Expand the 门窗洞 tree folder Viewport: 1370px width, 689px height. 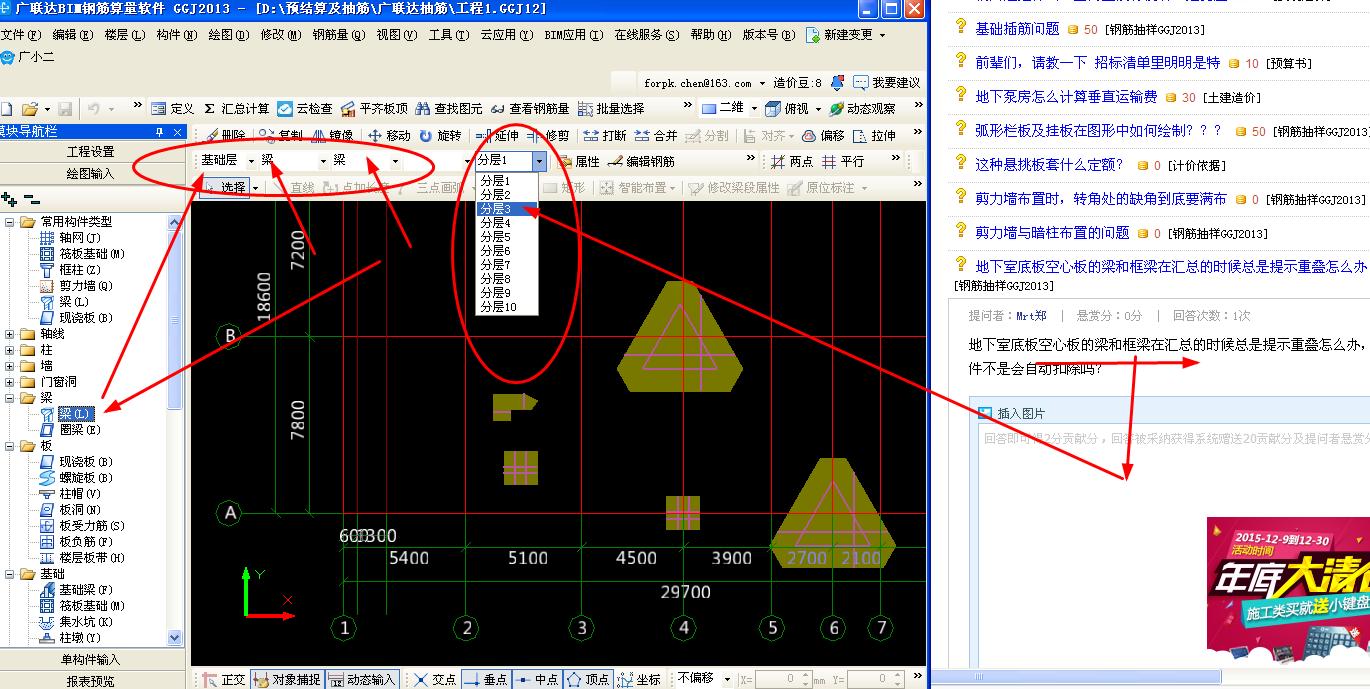[x=10, y=382]
